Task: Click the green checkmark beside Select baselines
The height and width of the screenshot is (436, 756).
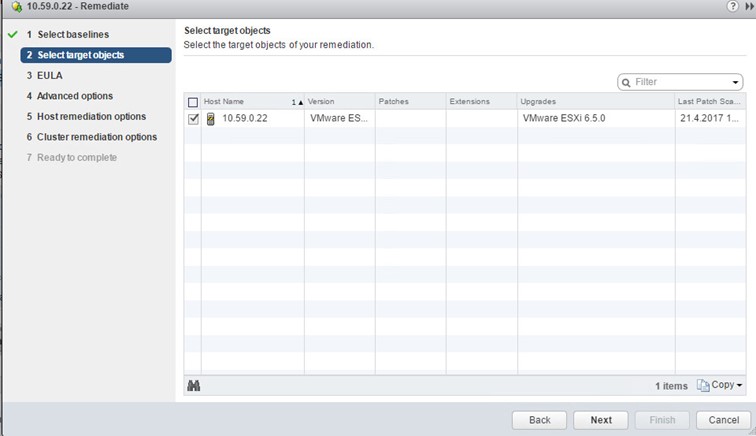Action: click(x=13, y=34)
